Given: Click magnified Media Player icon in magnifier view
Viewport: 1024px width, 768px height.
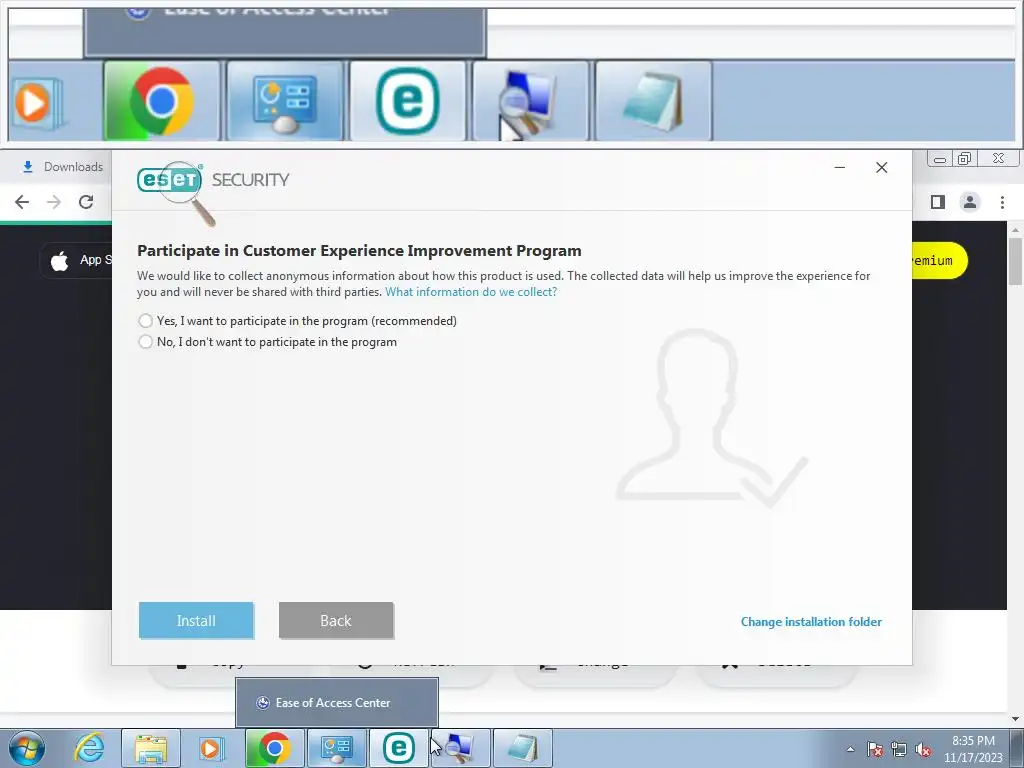Looking at the screenshot, I should 38,102.
